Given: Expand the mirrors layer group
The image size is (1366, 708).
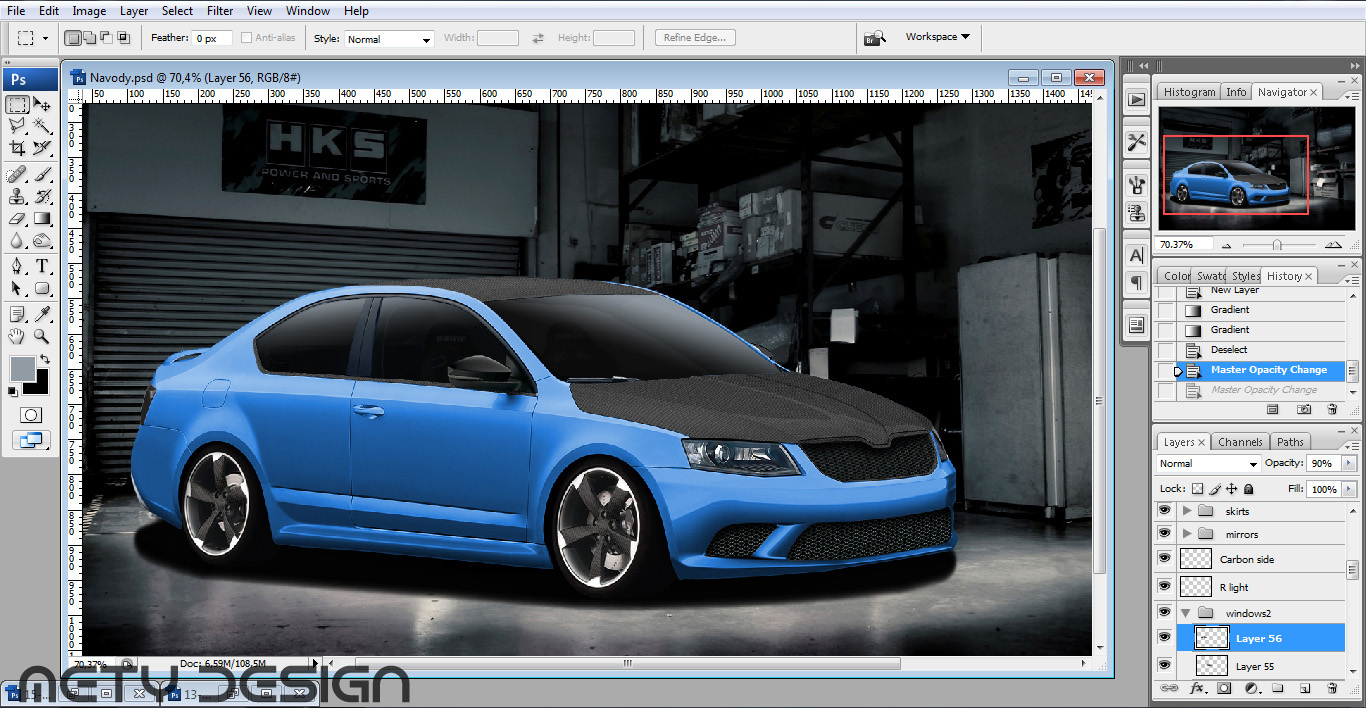Looking at the screenshot, I should (1187, 534).
